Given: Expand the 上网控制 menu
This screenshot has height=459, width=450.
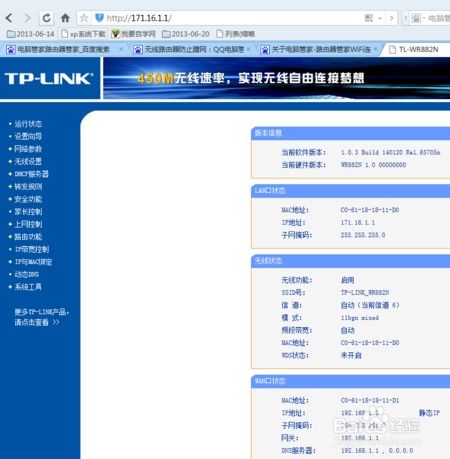Looking at the screenshot, I should point(28,224).
